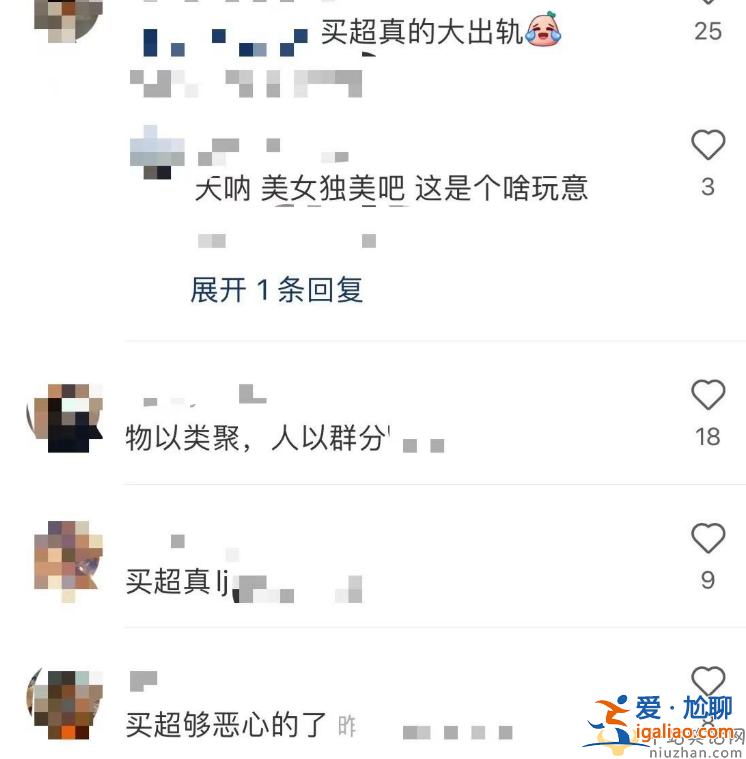
Task: Like the 买超够恶心的了 comment
Action: point(707,680)
